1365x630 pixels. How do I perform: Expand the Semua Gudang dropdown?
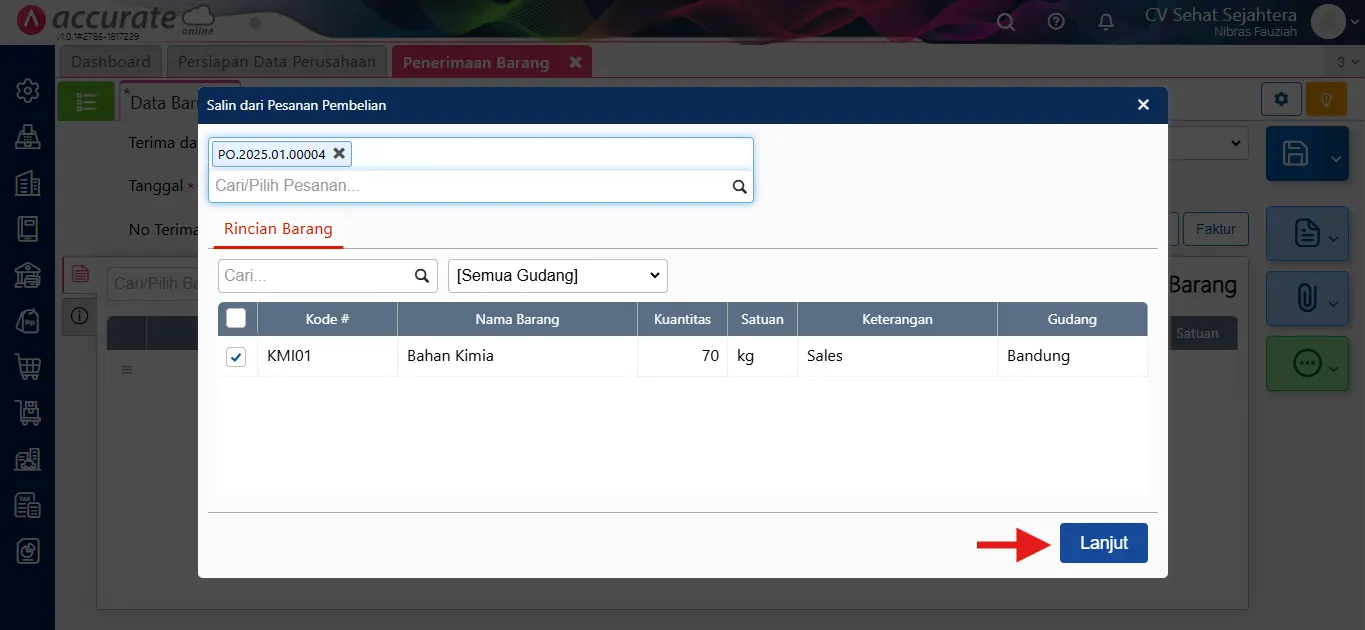coord(558,275)
